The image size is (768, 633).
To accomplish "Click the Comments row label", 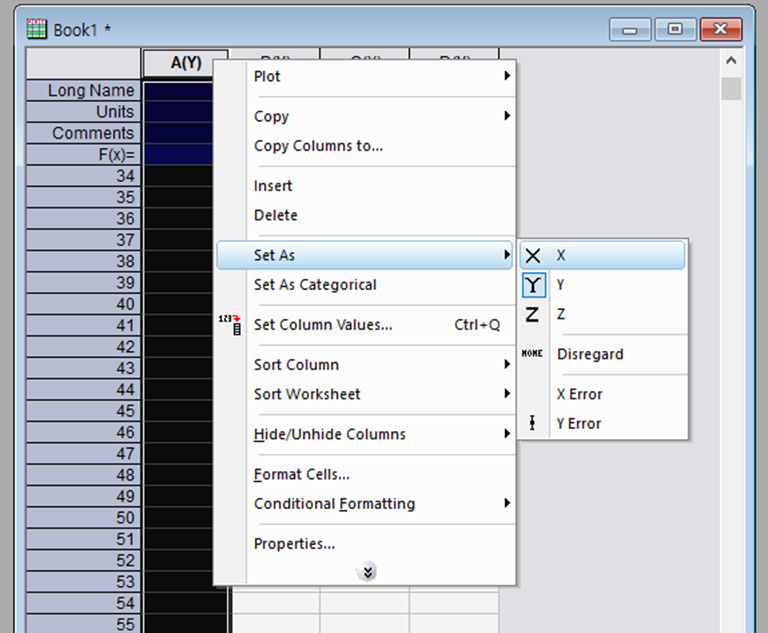I will coord(83,133).
